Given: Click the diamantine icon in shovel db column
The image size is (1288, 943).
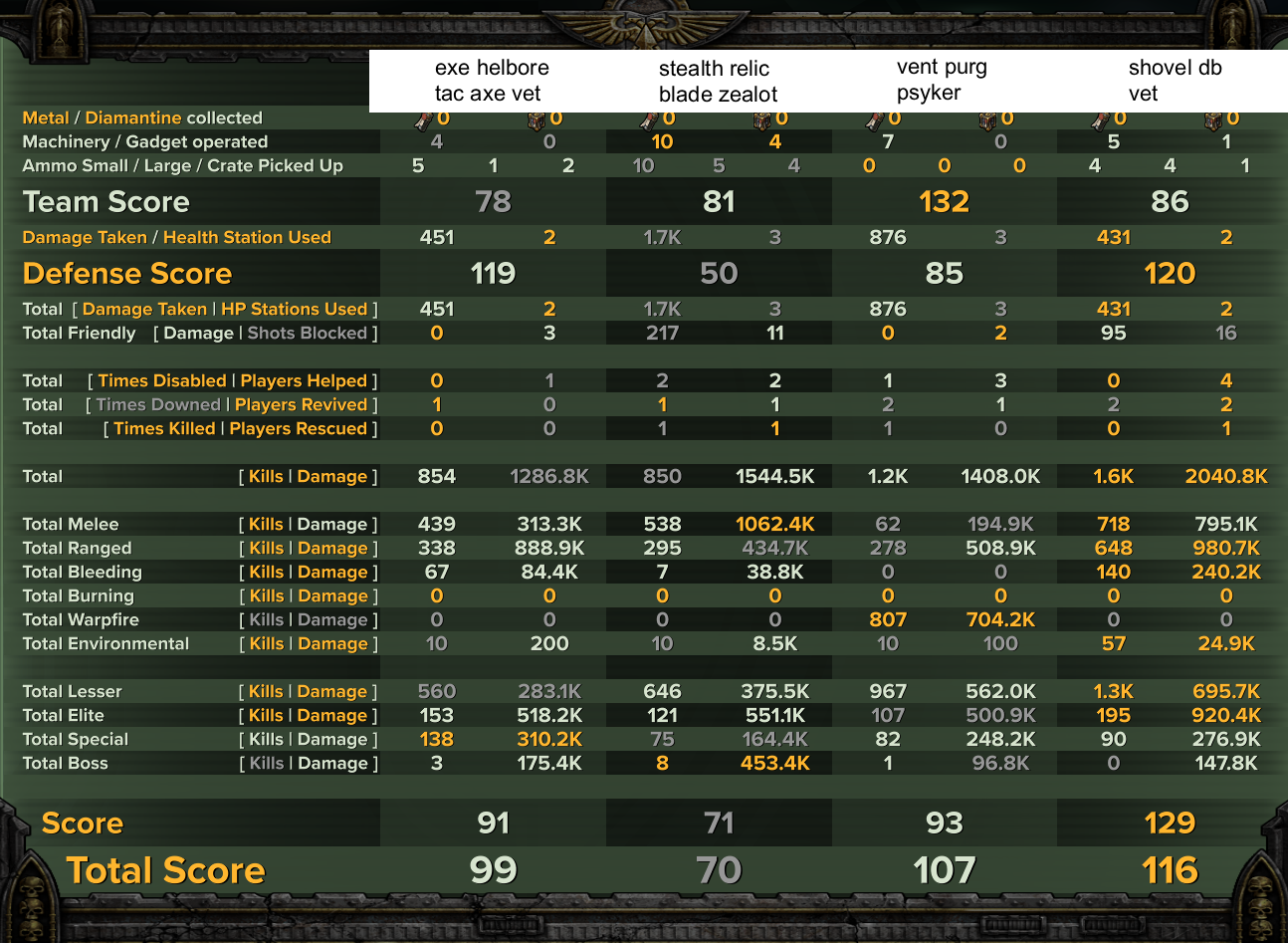Looking at the screenshot, I should [1214, 119].
